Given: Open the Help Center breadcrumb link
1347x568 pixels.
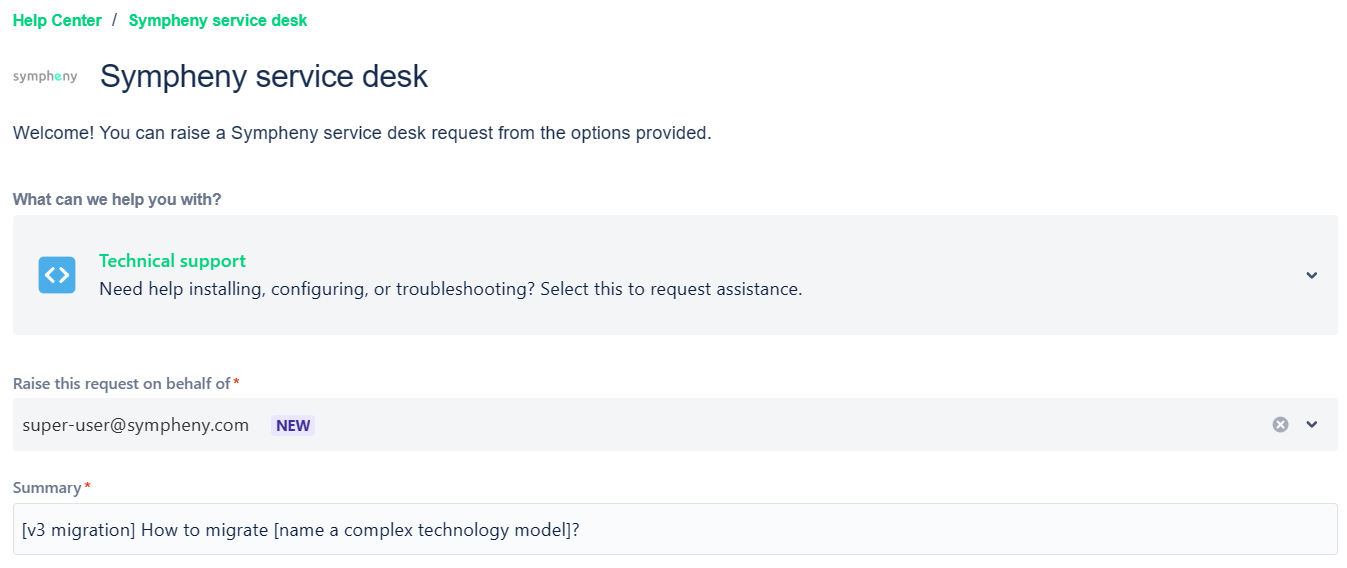Looking at the screenshot, I should pyautogui.click(x=57, y=20).
